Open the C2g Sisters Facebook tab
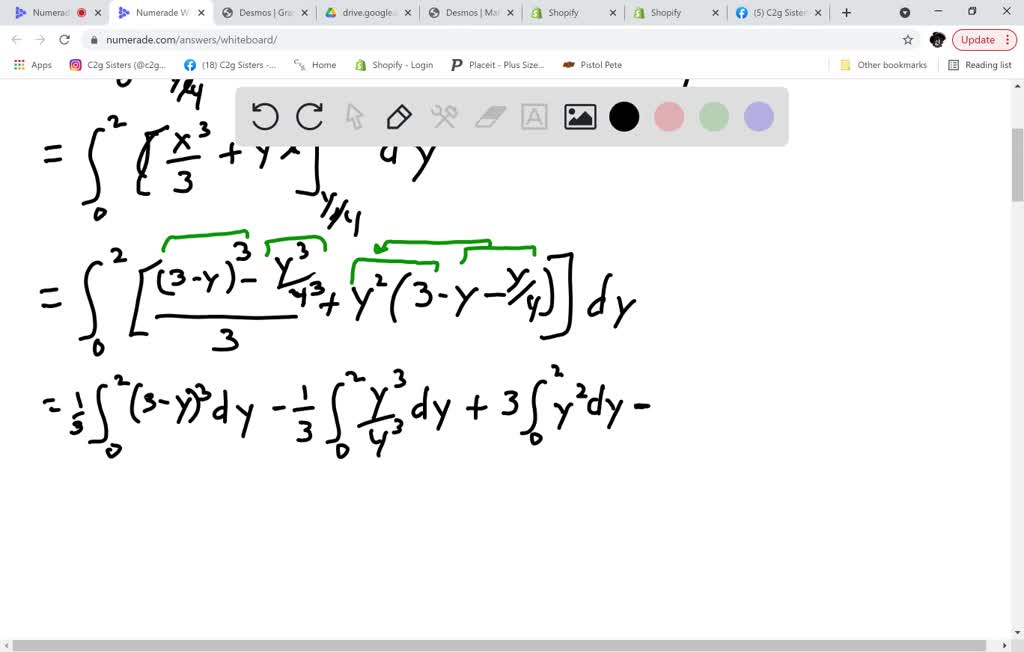Viewport: 1024px width, 652px height. coord(775,13)
